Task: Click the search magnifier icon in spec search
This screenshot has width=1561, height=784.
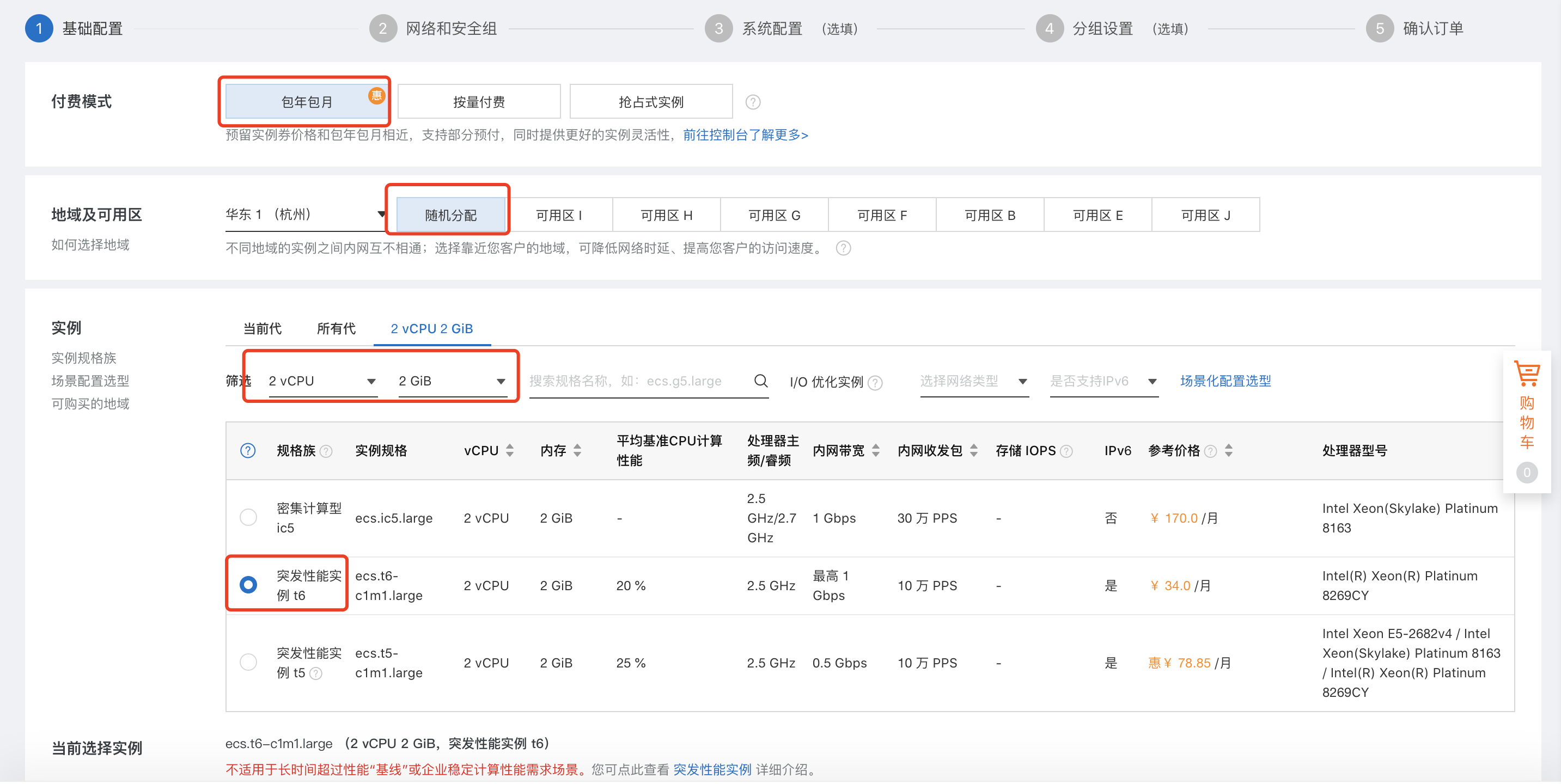Action: 760,381
